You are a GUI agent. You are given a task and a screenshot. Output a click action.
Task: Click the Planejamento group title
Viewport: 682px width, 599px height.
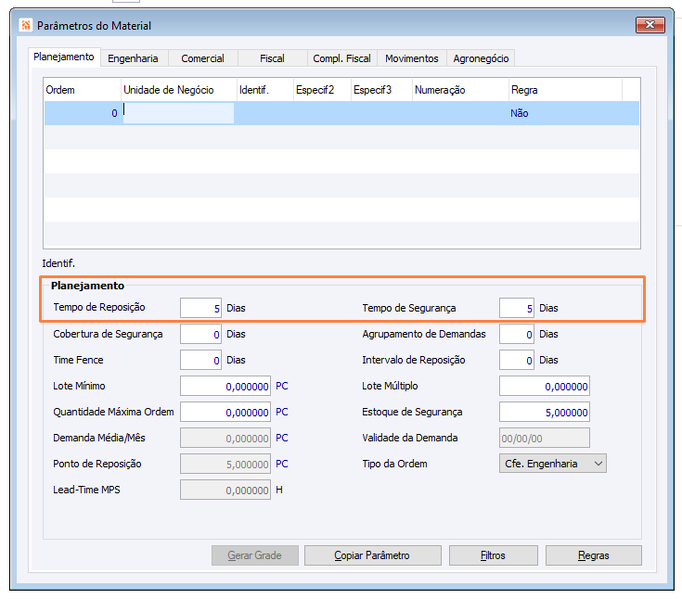point(87,286)
